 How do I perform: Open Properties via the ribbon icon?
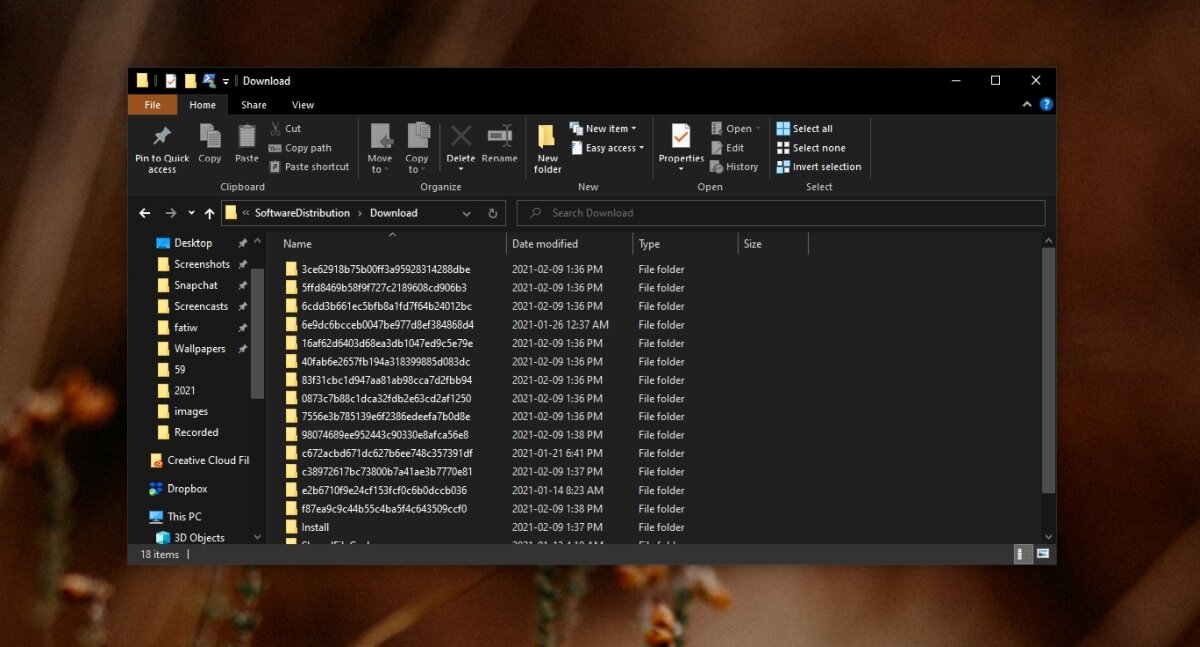click(x=681, y=142)
